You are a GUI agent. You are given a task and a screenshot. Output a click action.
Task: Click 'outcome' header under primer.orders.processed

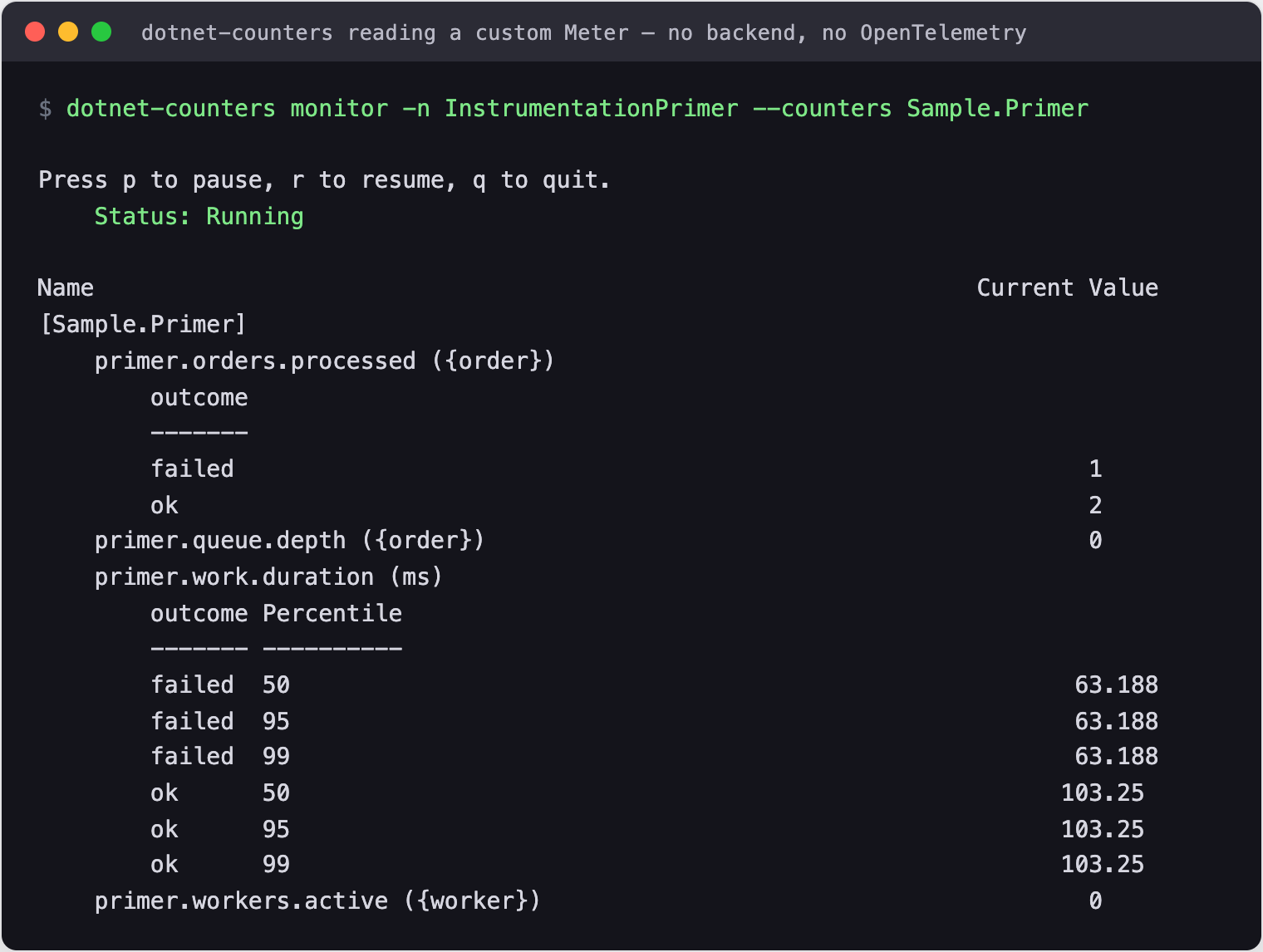coord(199,397)
